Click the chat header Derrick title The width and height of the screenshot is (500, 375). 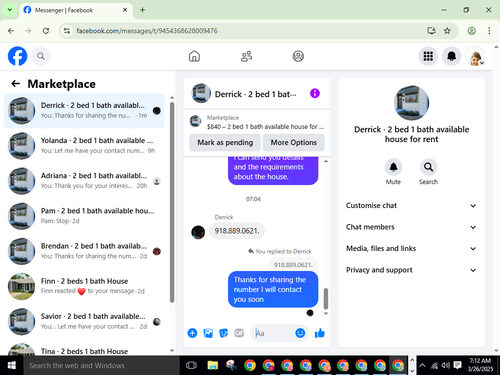click(256, 94)
